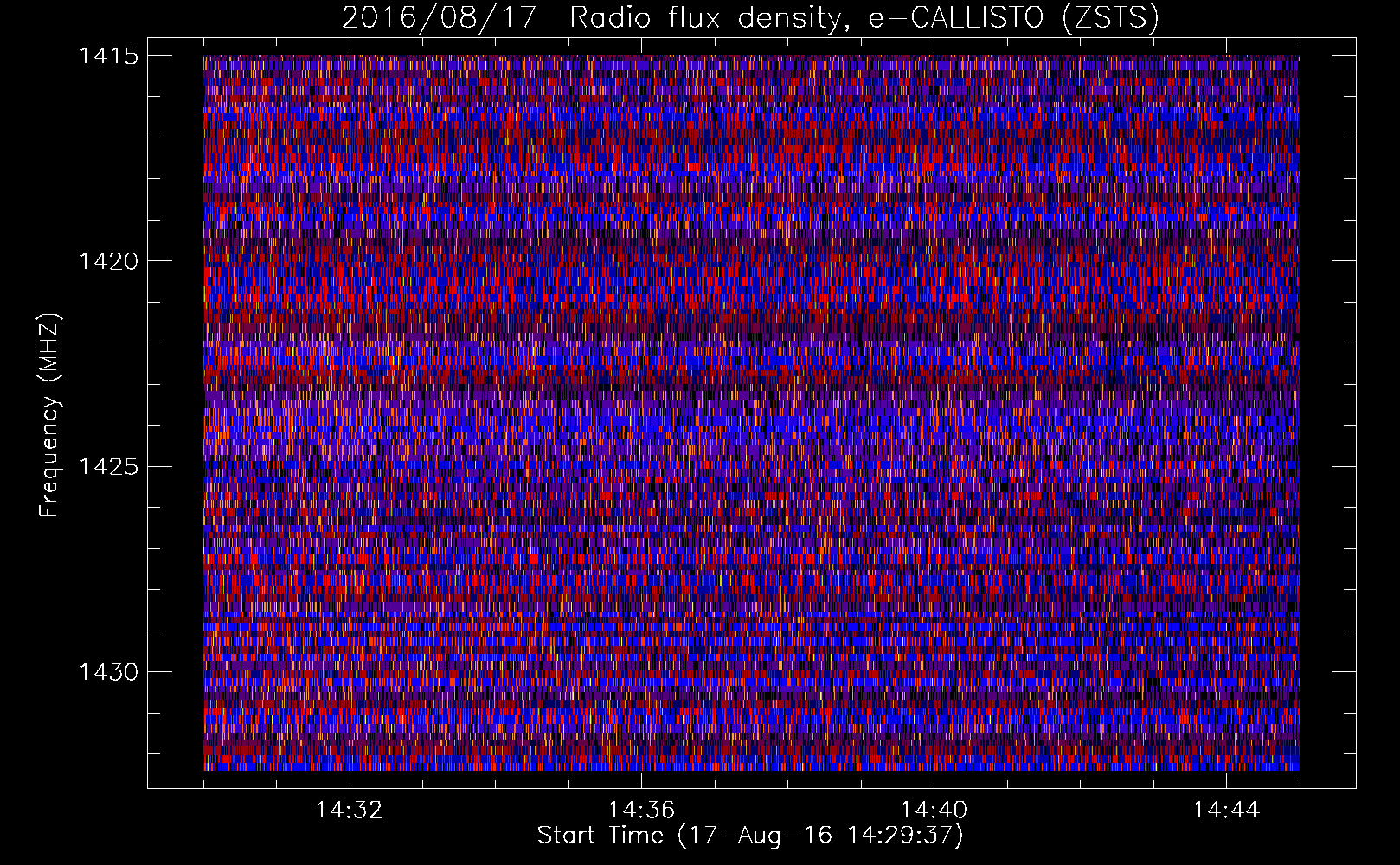The image size is (1400, 865).
Task: Click the 1430 frequency axis label
Action: tap(108, 672)
